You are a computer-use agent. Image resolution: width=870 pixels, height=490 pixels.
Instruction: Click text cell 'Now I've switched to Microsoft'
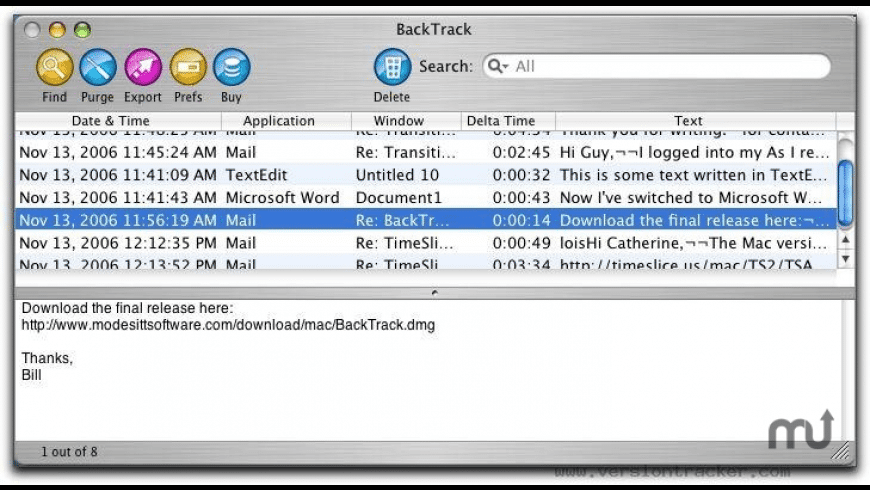[x=691, y=198]
